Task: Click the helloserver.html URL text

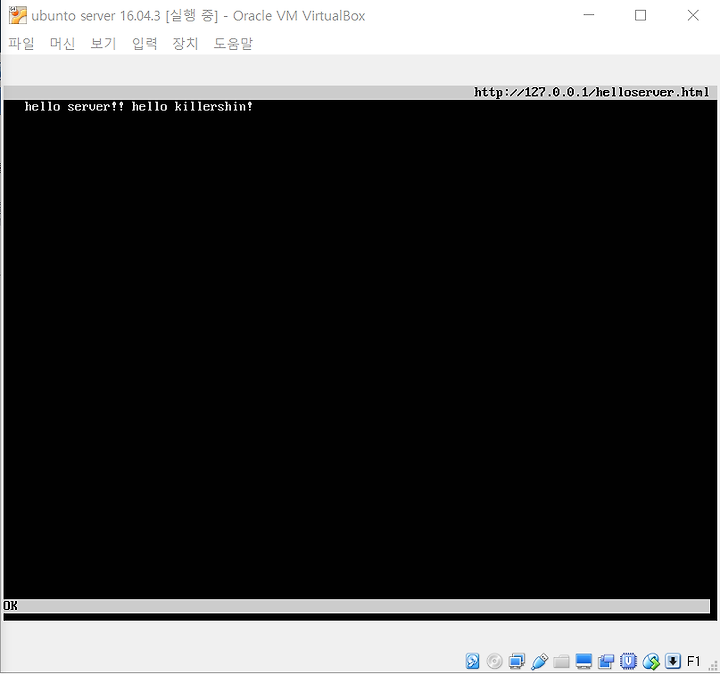Action: [591, 92]
